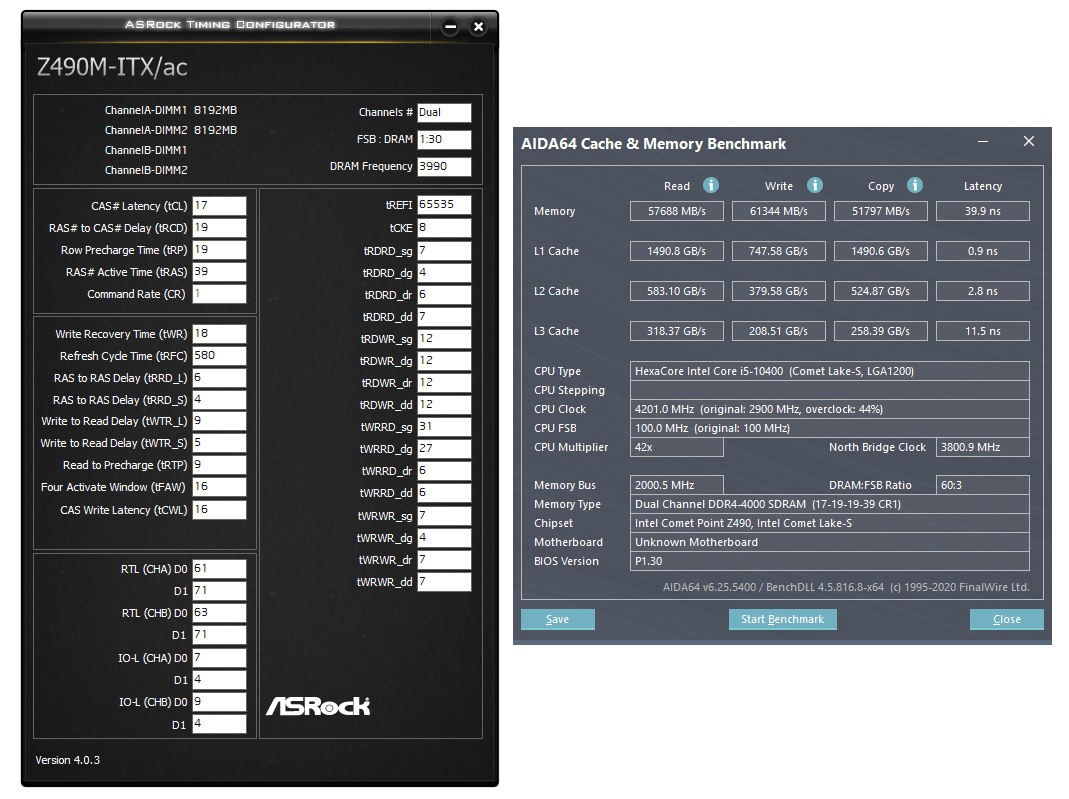Click the CPU Clock value 4201.0 MHz
This screenshot has height=799, width=1069.
tap(830, 409)
